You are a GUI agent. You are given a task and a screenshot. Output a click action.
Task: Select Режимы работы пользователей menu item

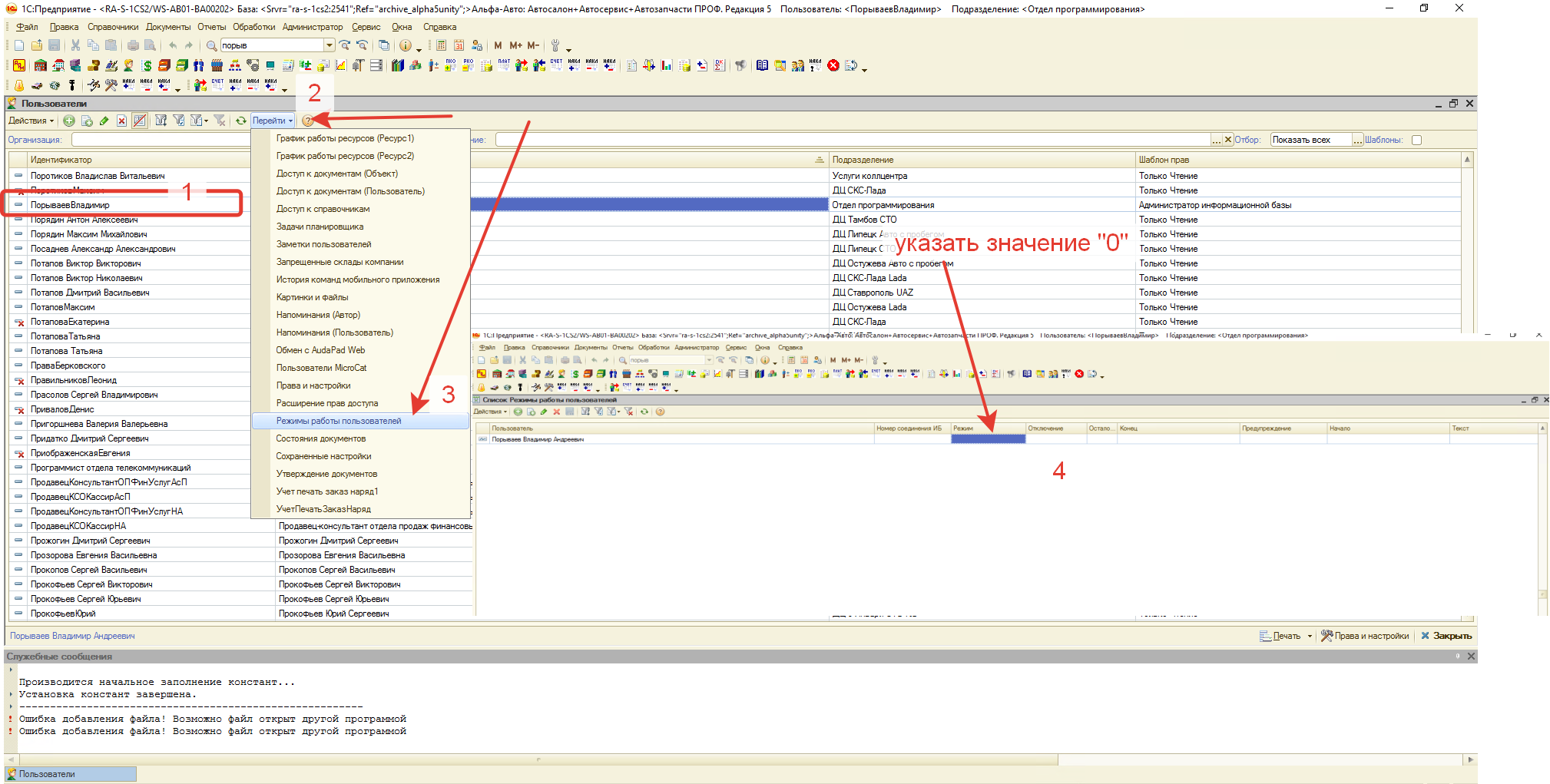(x=360, y=421)
